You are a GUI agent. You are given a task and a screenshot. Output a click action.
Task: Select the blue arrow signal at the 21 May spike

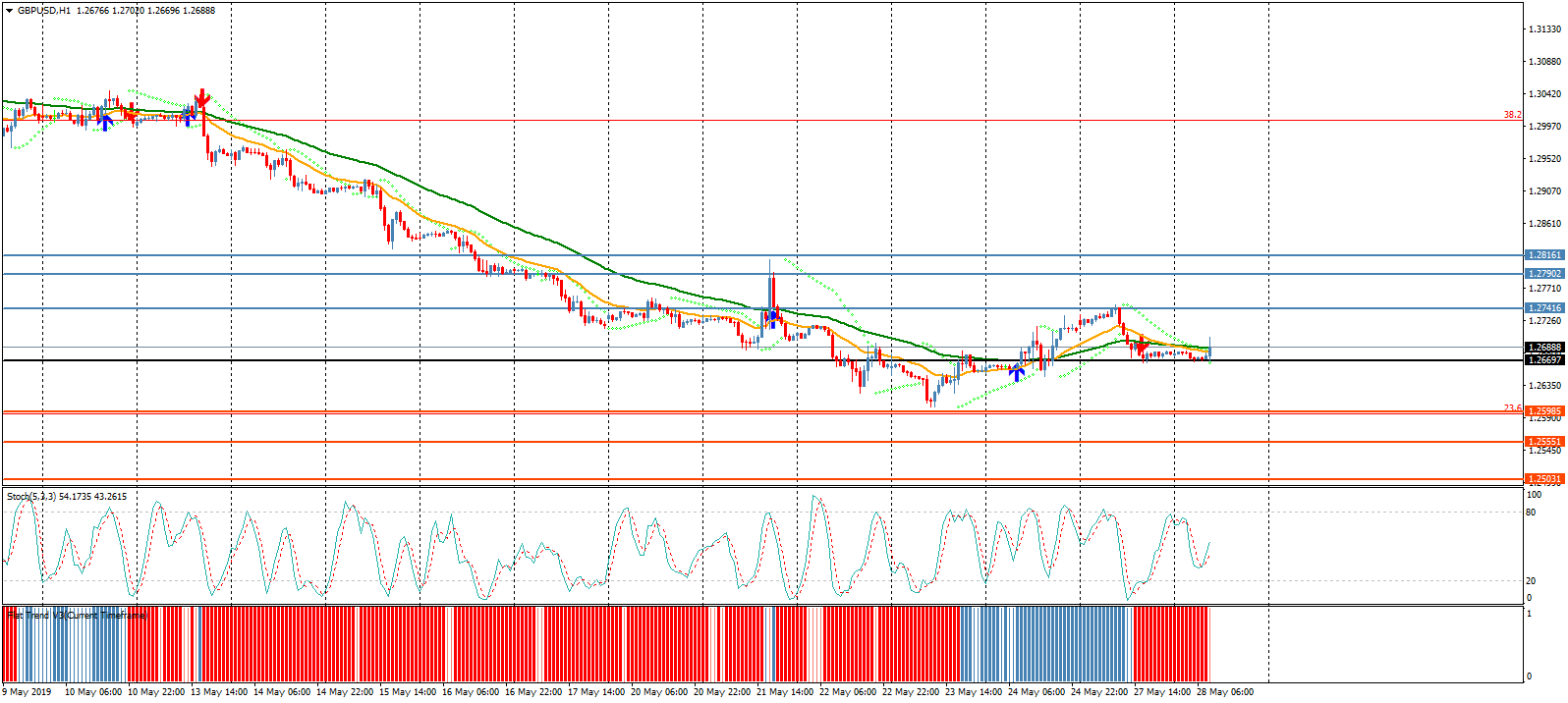click(774, 319)
